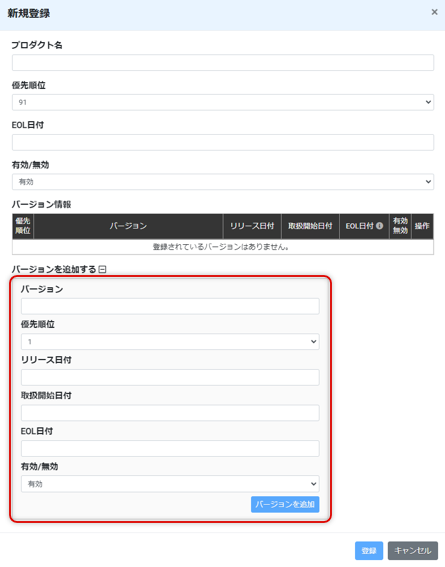Image resolution: width=445 pixels, height=567 pixels.
Task: Click the top EOL日付 date field
Action: (x=223, y=142)
